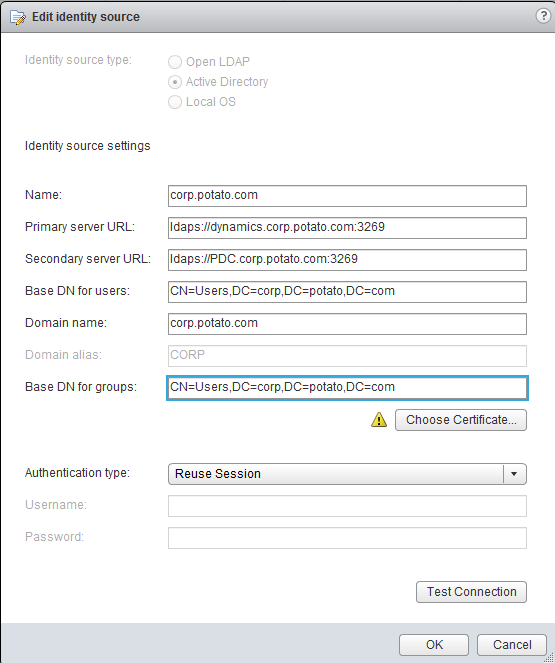The image size is (555, 663).
Task: Confirm changes with the OK button
Action: pos(434,645)
